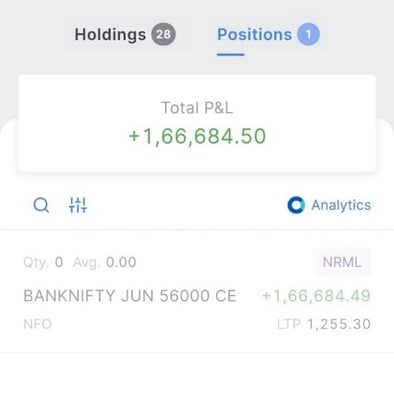Viewport: 394px width, 394px height.
Task: Click the NRML product type tag
Action: [342, 262]
